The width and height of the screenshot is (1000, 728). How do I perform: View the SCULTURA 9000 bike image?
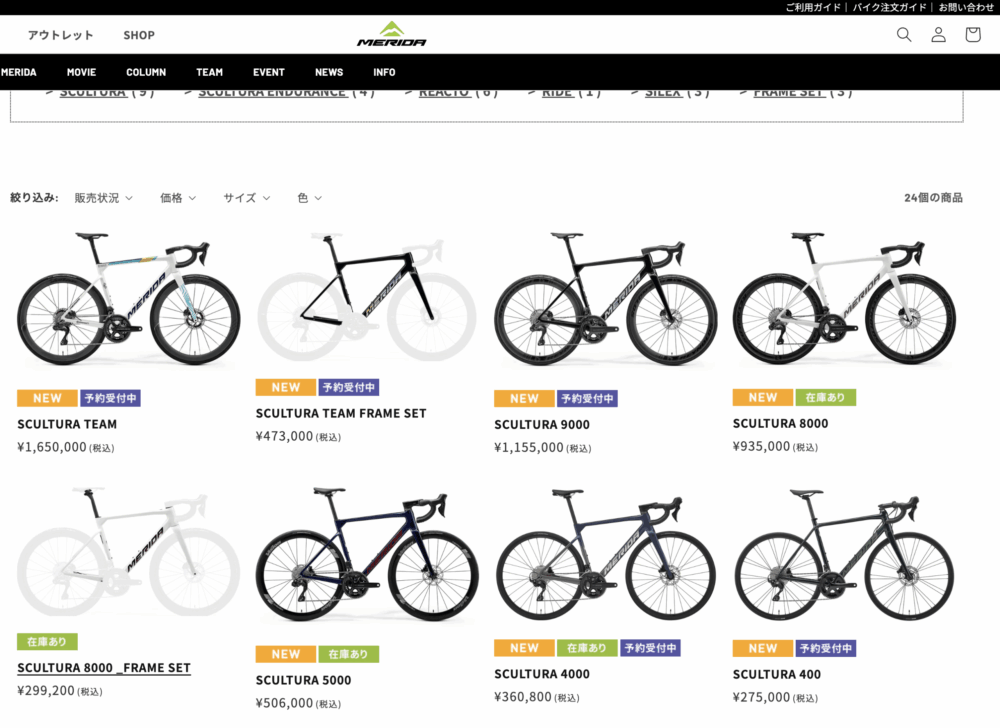(605, 299)
